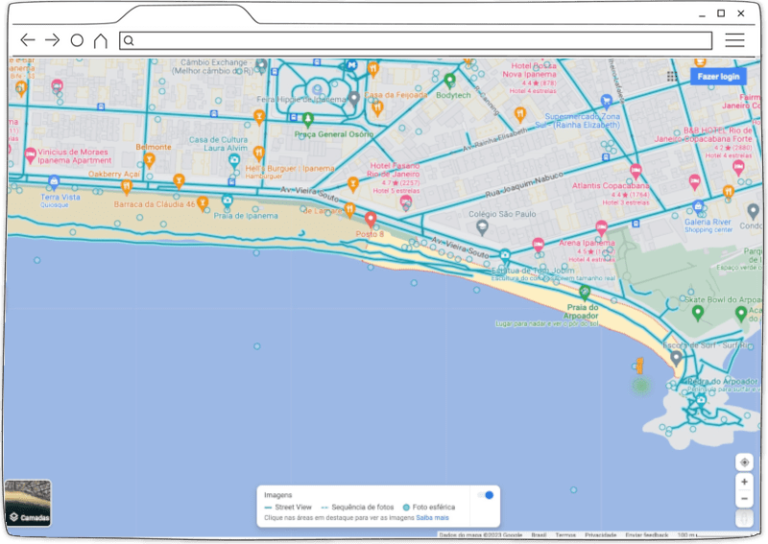The width and height of the screenshot is (768, 544).
Task: Click the browser back arrow
Action: click(x=27, y=40)
